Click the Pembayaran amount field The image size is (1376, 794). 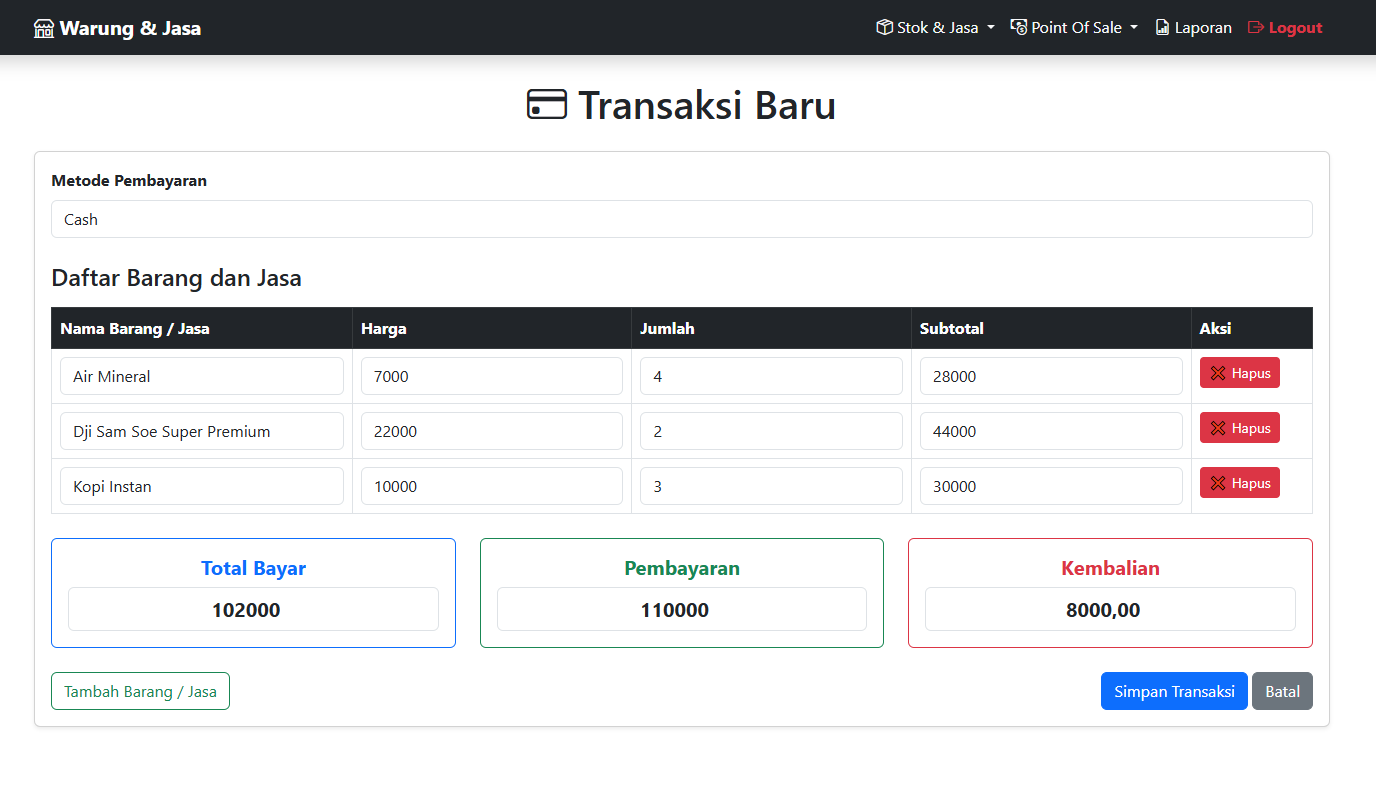pos(681,609)
